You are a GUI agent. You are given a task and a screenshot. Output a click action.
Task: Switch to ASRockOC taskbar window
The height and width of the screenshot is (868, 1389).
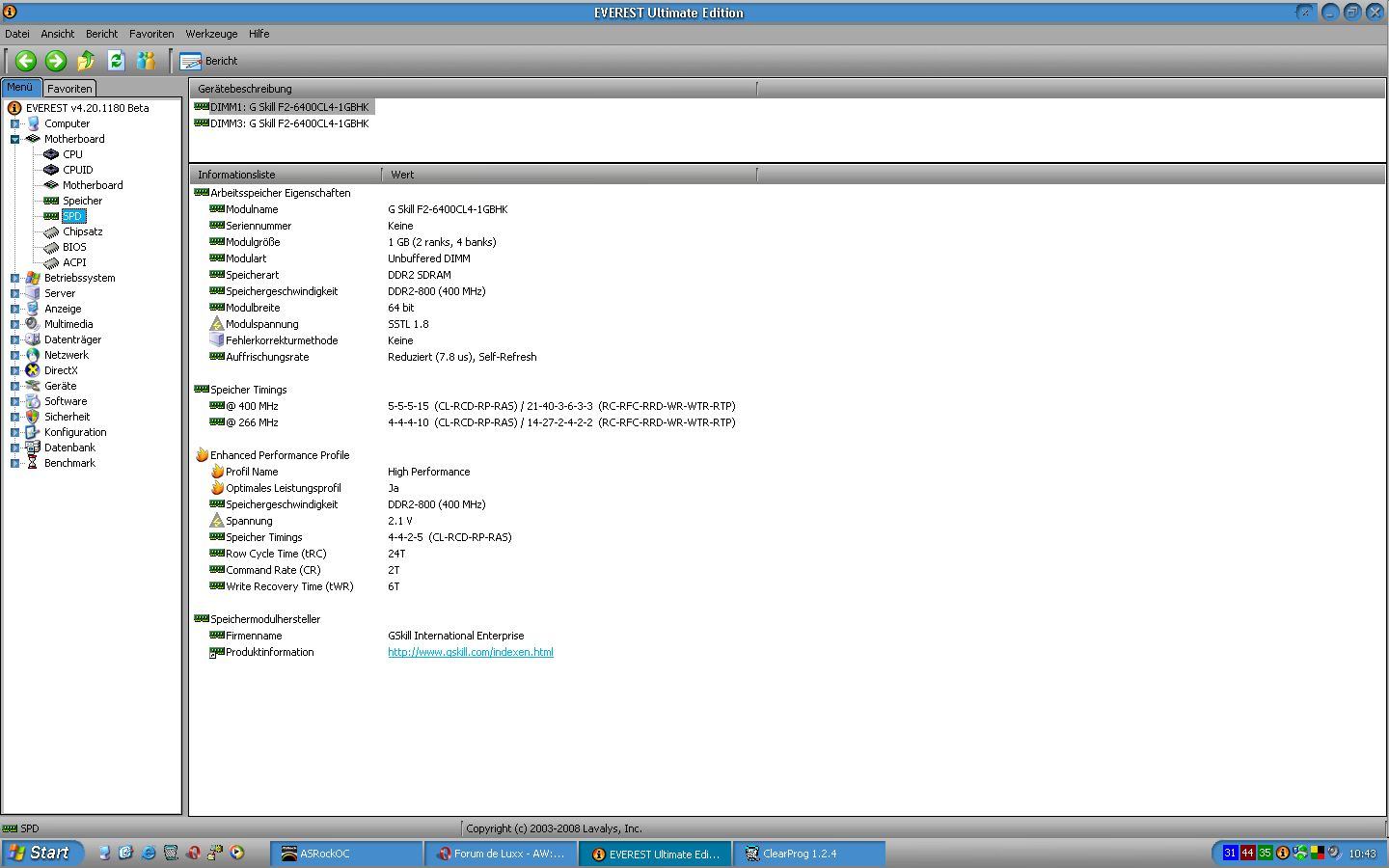347,854
